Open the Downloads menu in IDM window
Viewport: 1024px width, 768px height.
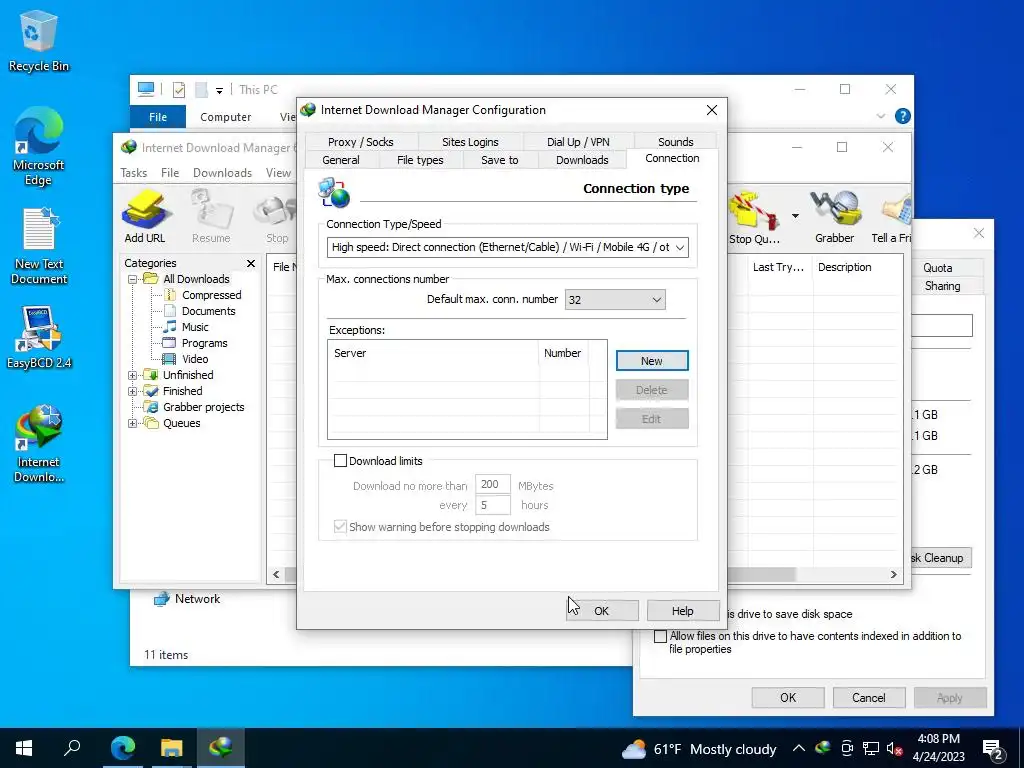pos(222,173)
